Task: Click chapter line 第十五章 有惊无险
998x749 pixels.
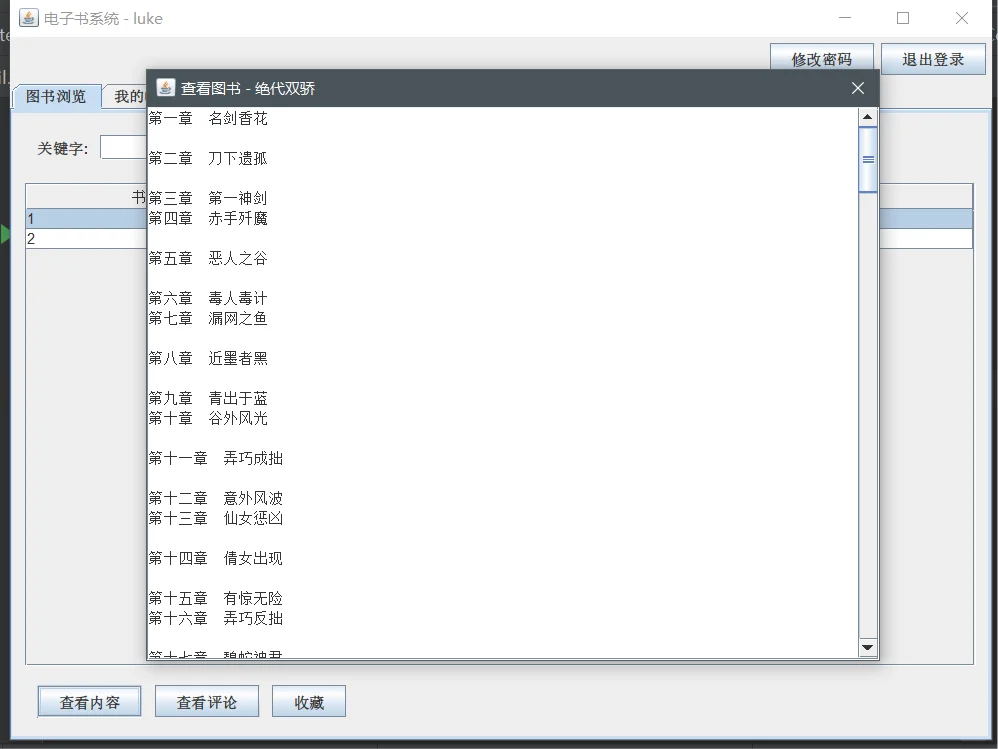Action: point(216,598)
